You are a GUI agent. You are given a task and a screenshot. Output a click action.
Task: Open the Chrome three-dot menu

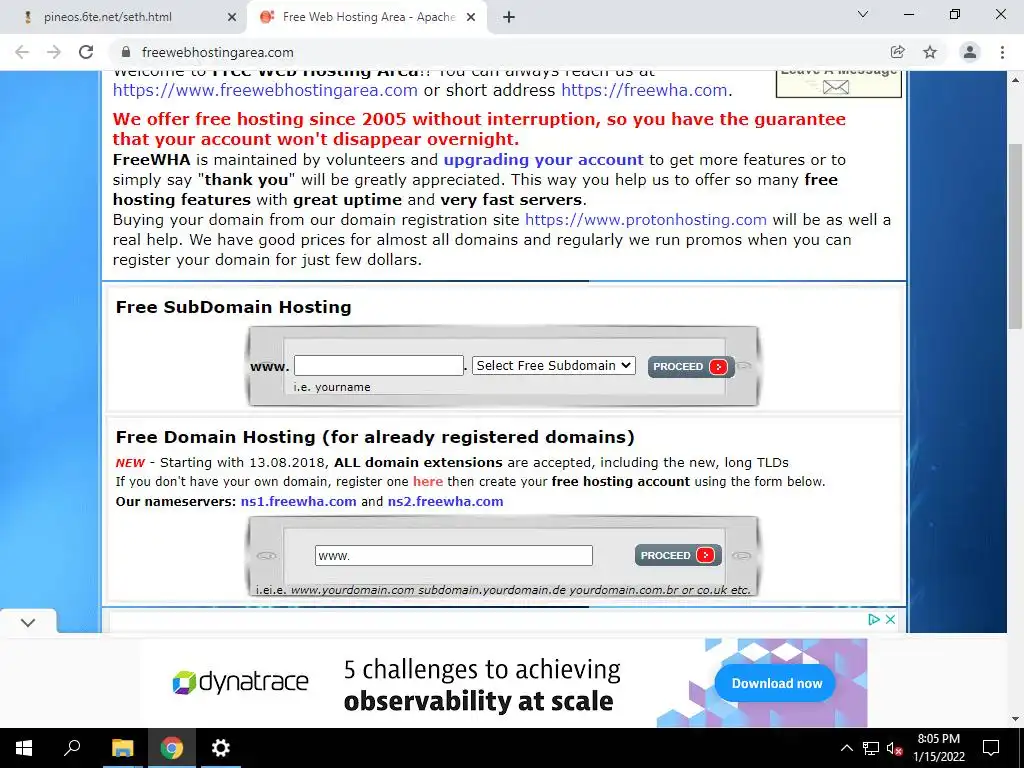[1002, 52]
